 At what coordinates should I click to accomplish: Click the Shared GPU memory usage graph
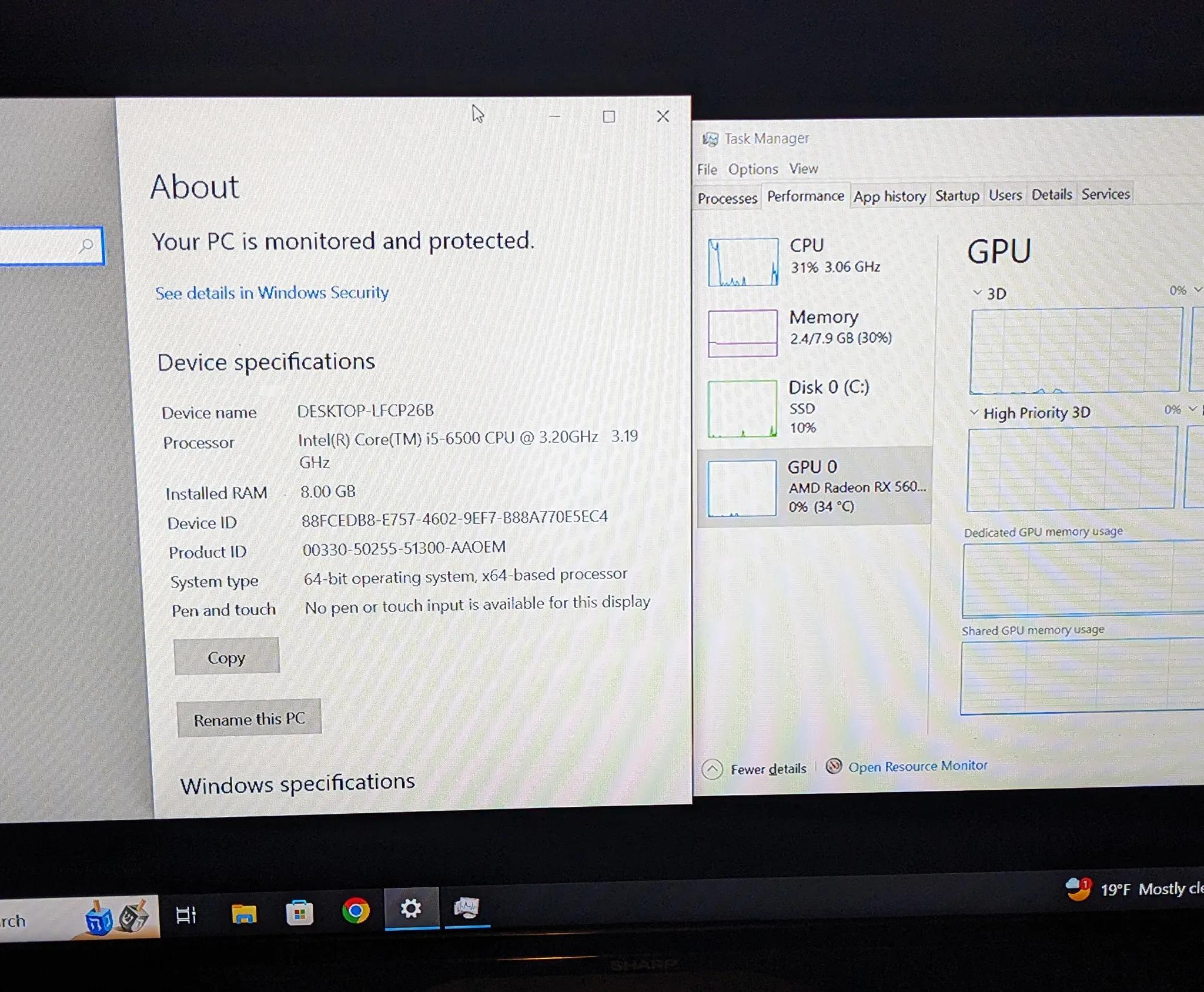1082,677
